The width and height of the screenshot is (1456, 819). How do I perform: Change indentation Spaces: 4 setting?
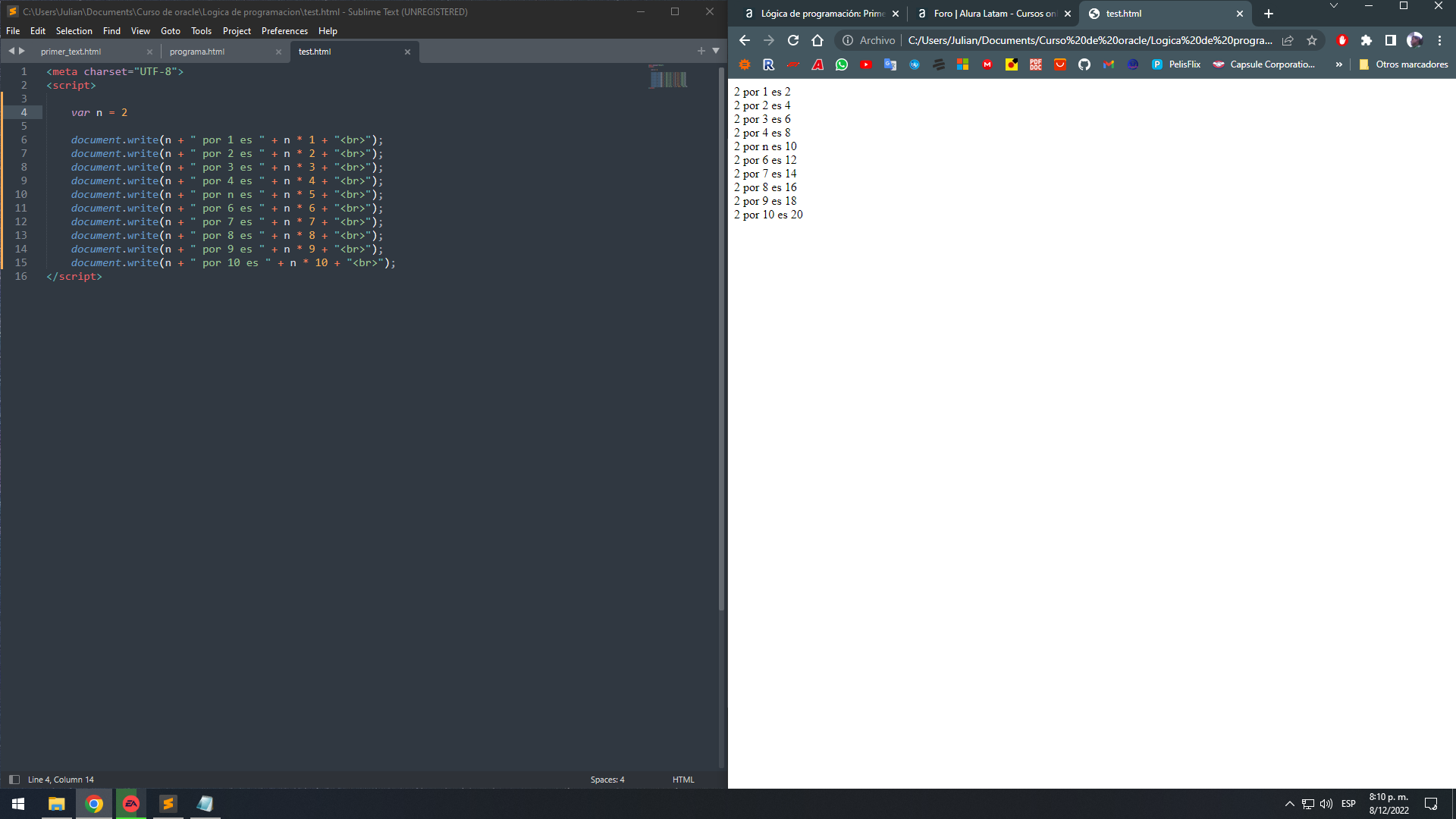pos(607,780)
